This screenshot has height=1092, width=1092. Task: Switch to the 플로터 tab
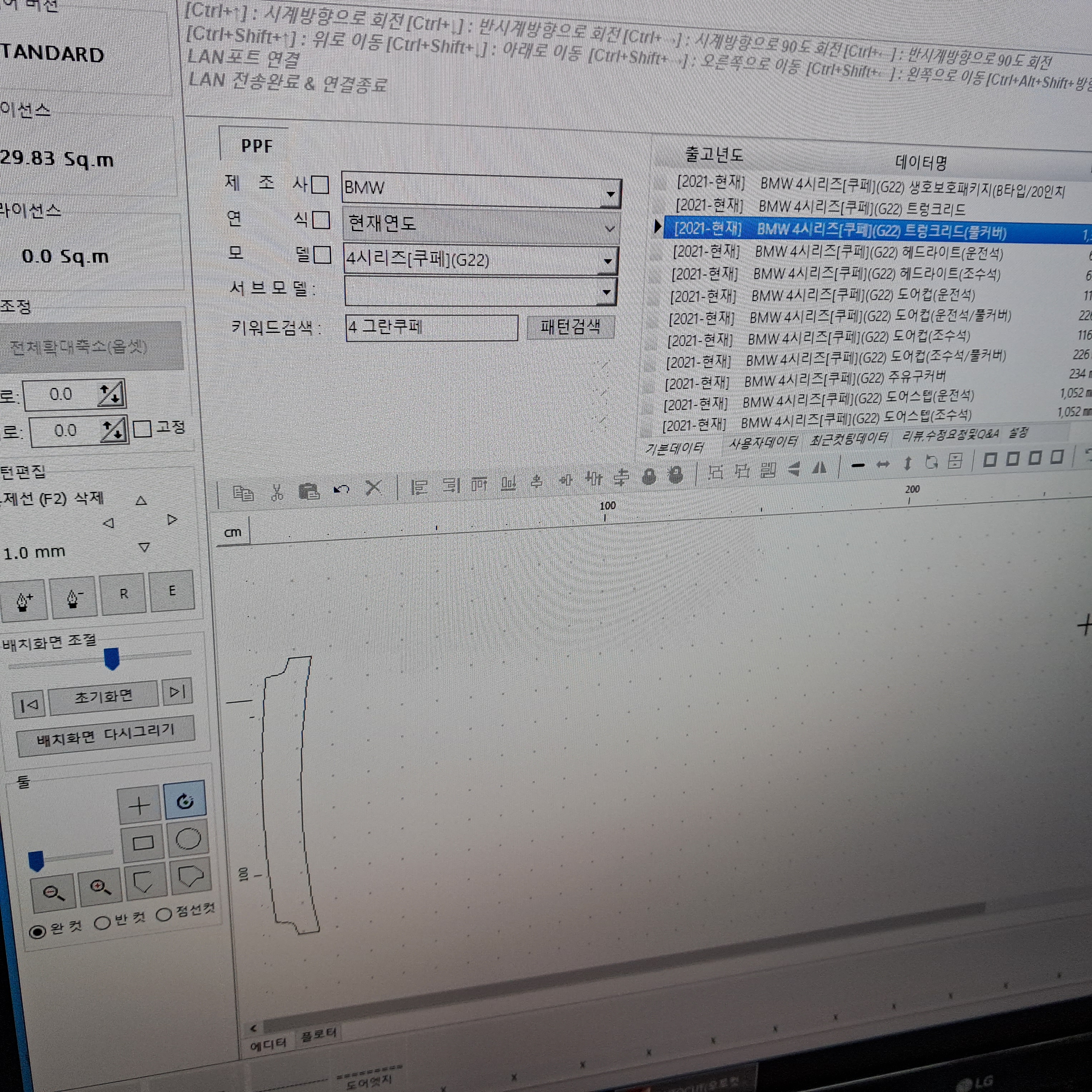(318, 1036)
